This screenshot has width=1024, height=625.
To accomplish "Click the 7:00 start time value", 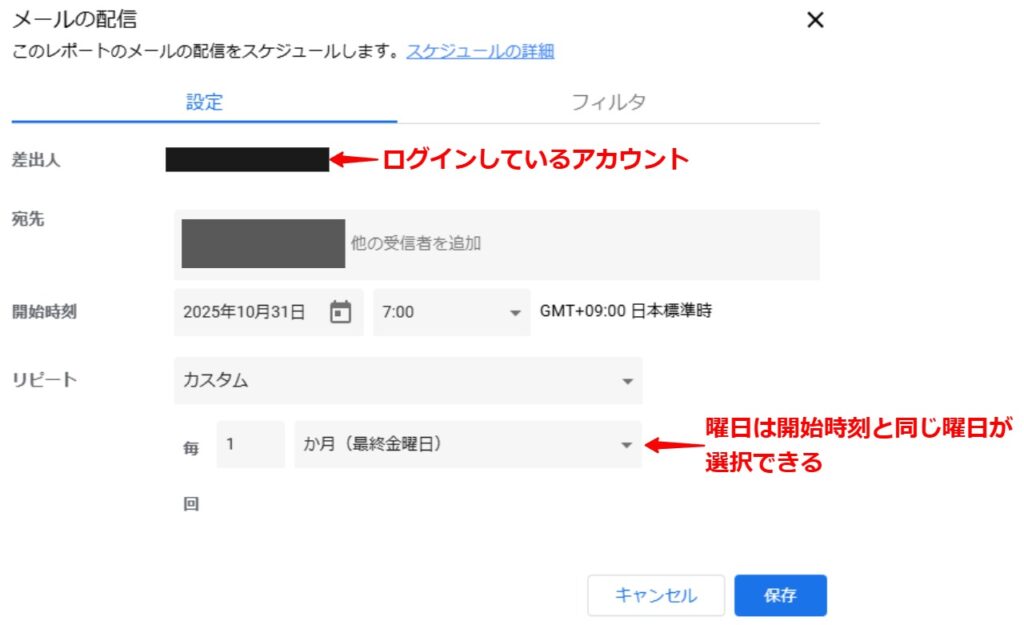I will pyautogui.click(x=398, y=312).
